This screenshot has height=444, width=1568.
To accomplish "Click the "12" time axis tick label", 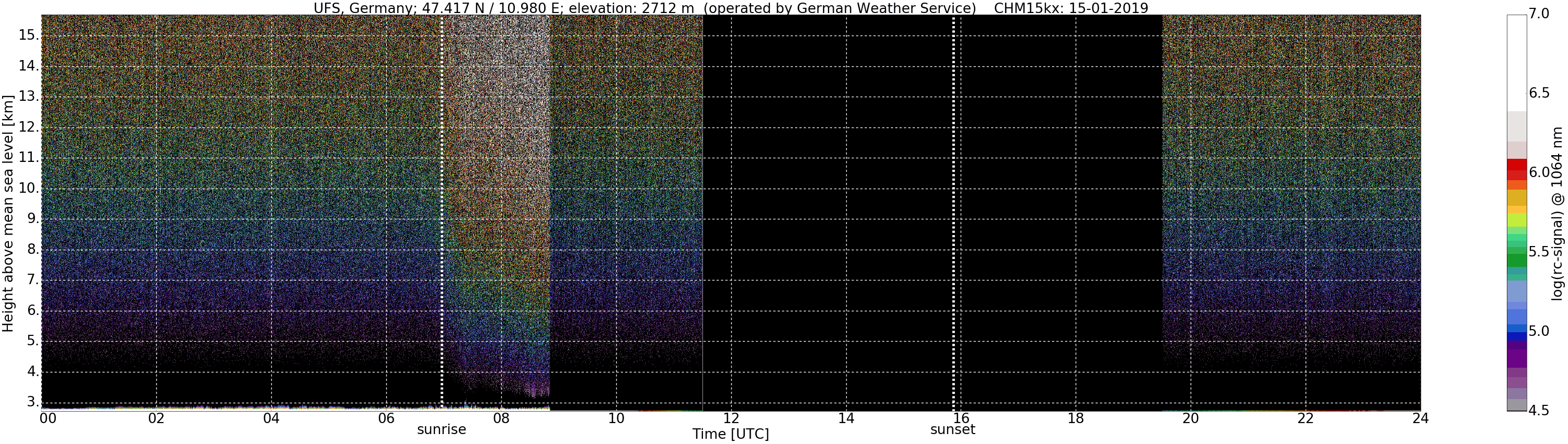I will click(731, 418).
